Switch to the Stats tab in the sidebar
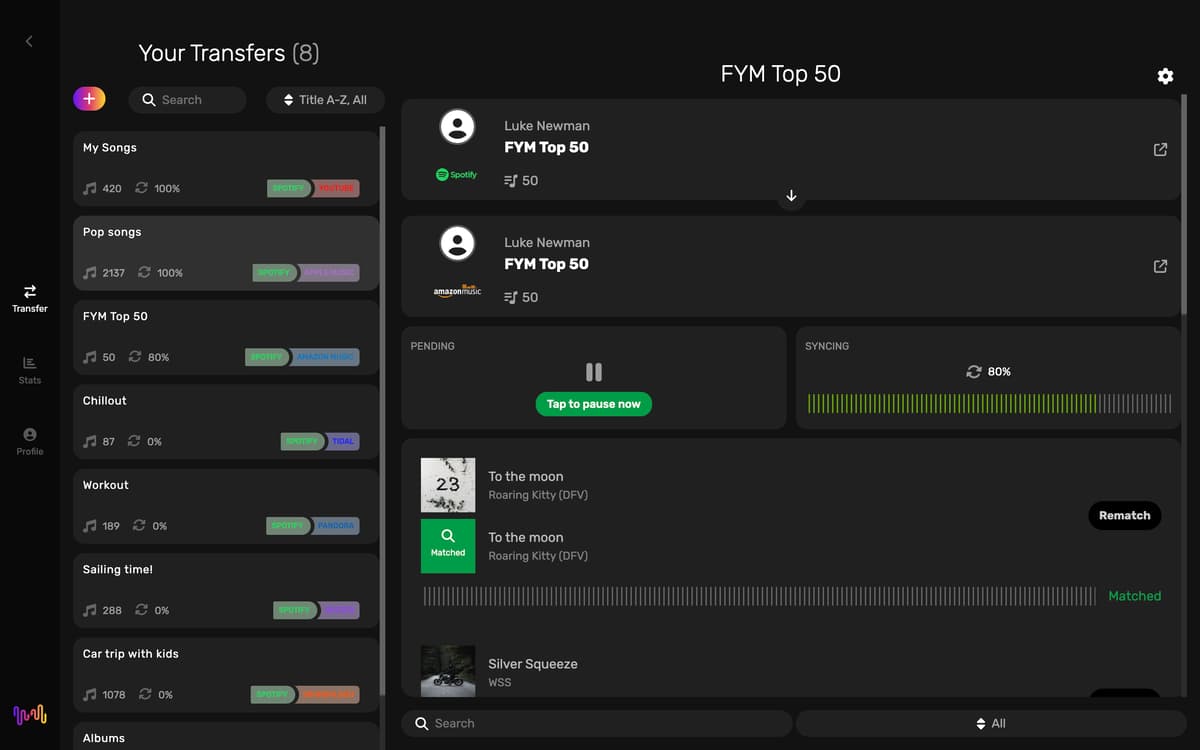Viewport: 1200px width, 750px height. tap(29, 369)
